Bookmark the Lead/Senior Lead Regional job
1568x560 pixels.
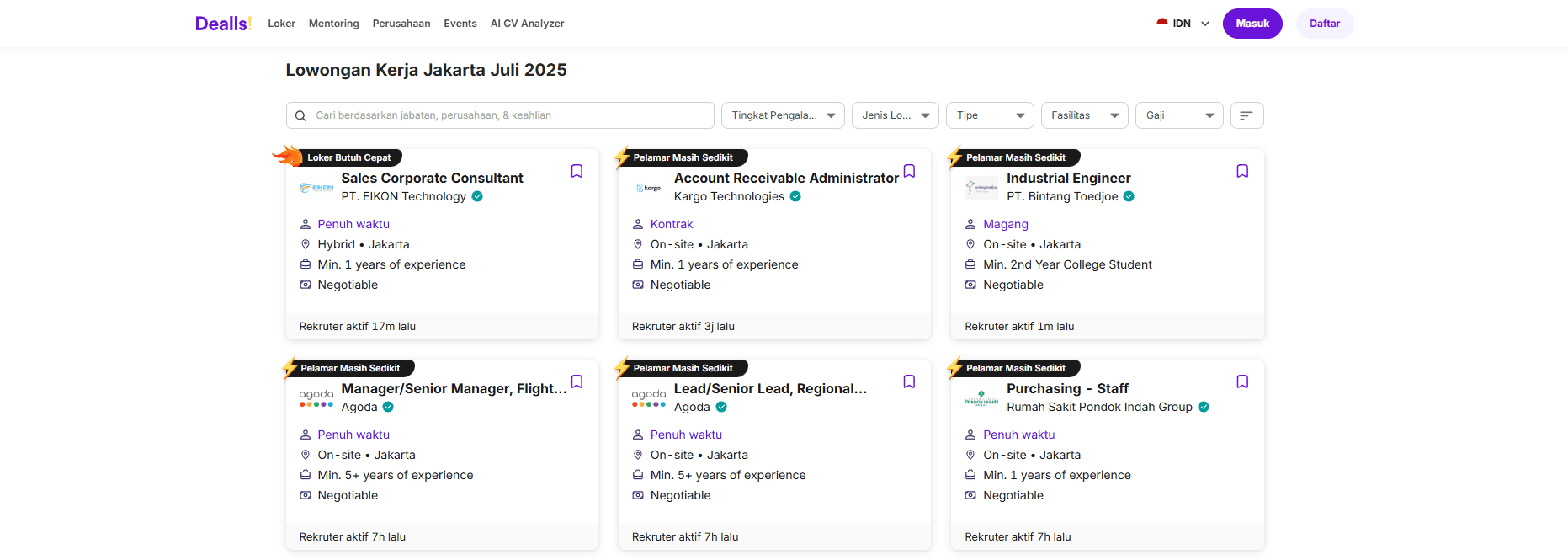click(x=909, y=381)
